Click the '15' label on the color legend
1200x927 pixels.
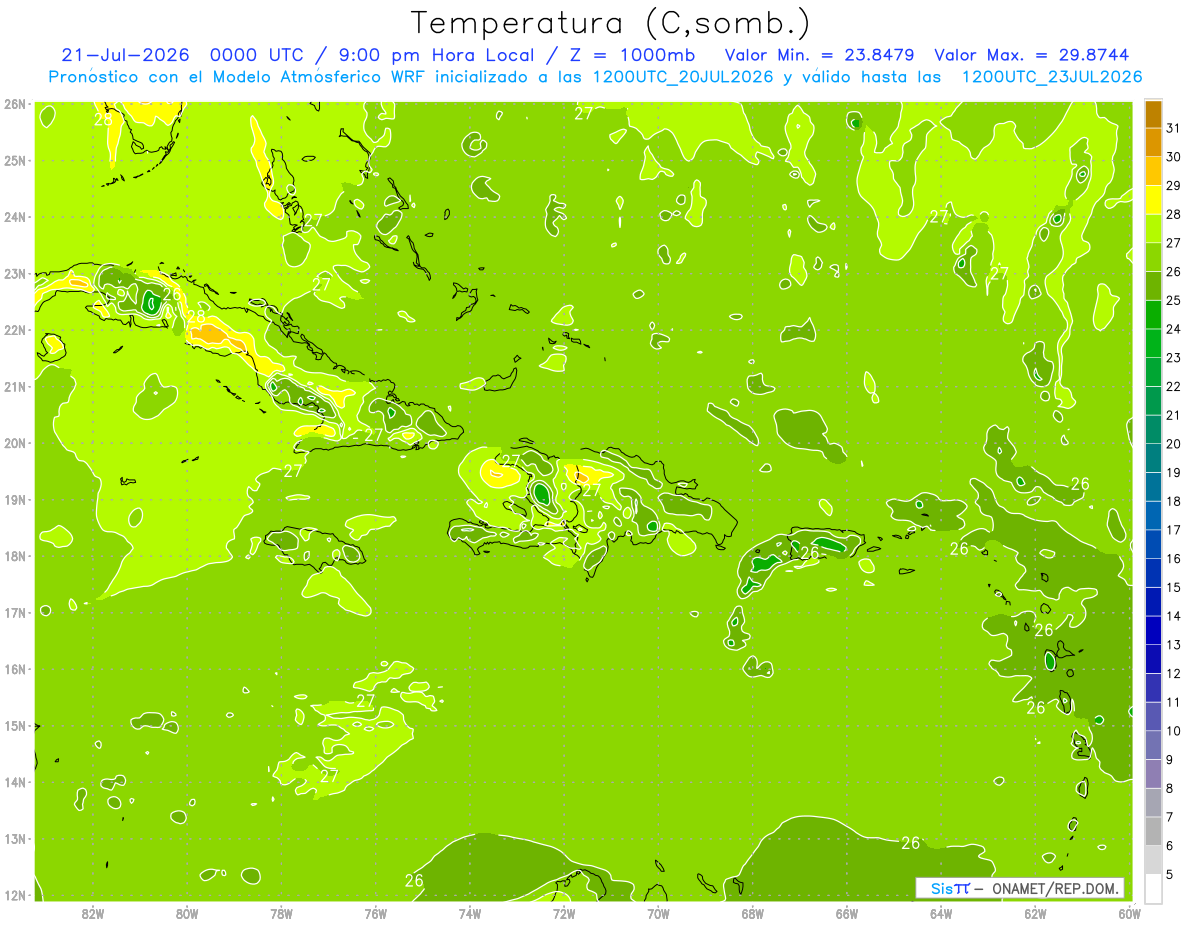tap(1174, 588)
